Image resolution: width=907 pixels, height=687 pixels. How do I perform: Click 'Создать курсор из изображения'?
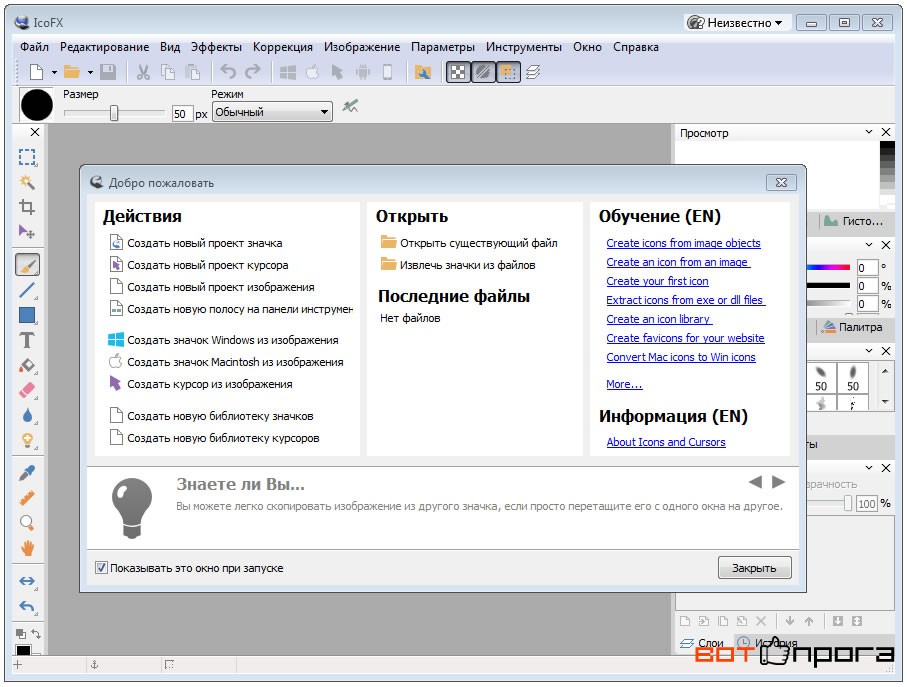201,384
